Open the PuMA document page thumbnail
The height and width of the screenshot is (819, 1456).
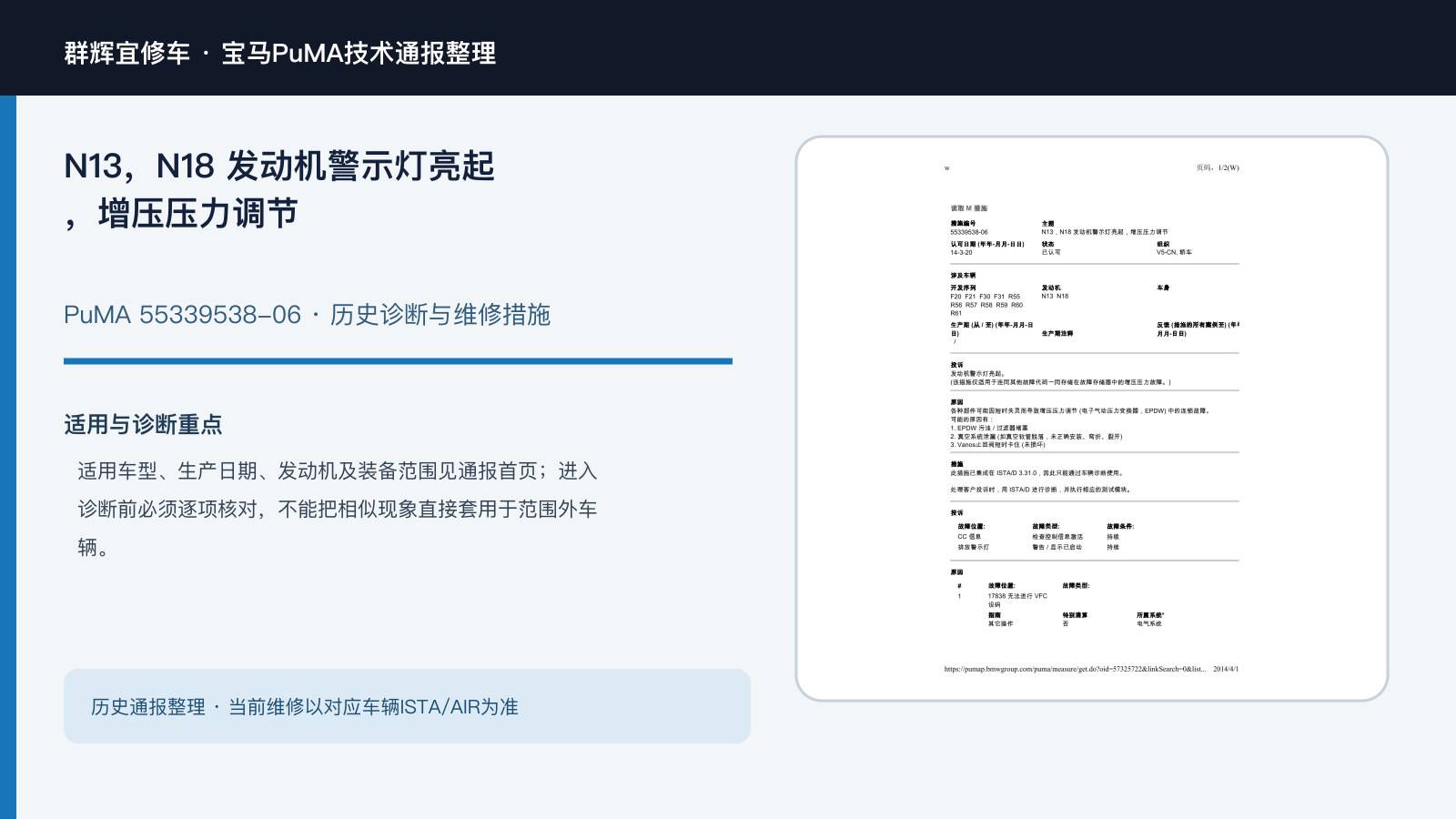pos(1092,419)
